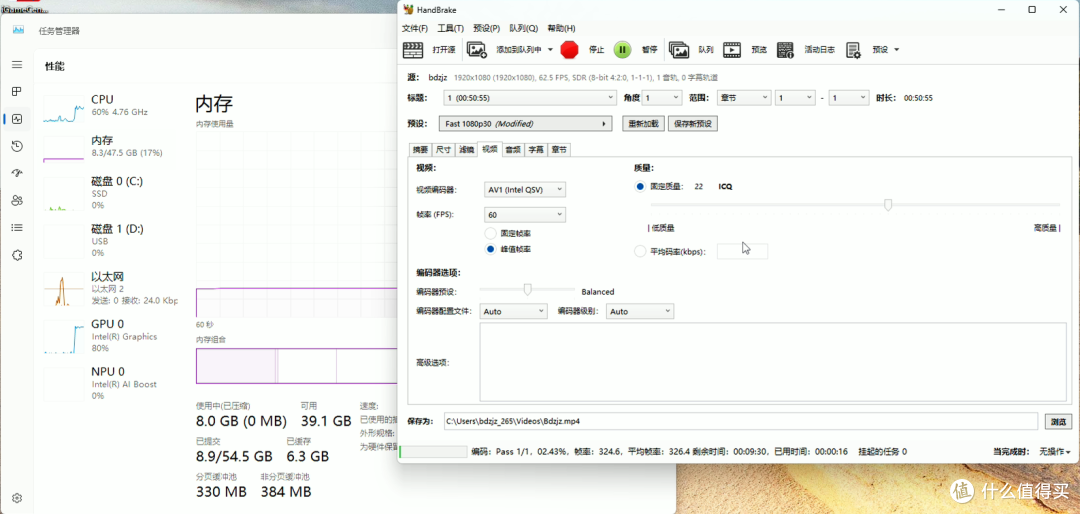This screenshot has width=1080, height=514.
Task: Pause encoding with the green pause icon
Action: 622,50
